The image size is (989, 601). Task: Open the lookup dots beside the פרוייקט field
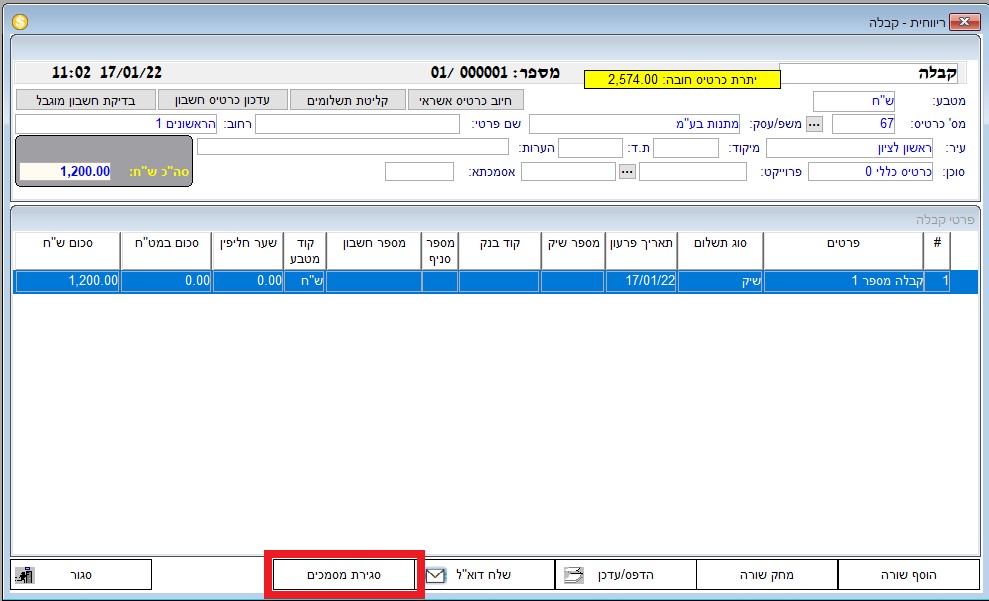(x=627, y=172)
